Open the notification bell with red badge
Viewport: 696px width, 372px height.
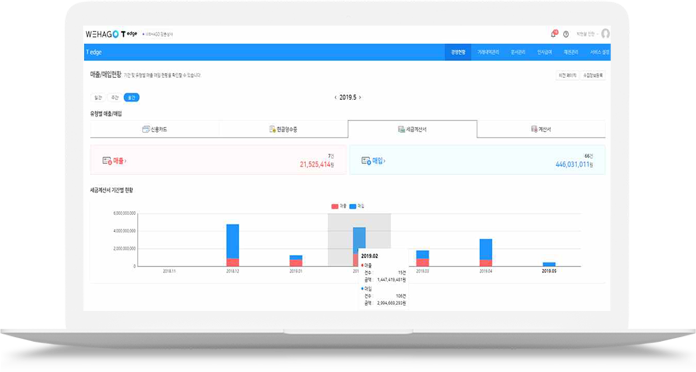pos(554,34)
